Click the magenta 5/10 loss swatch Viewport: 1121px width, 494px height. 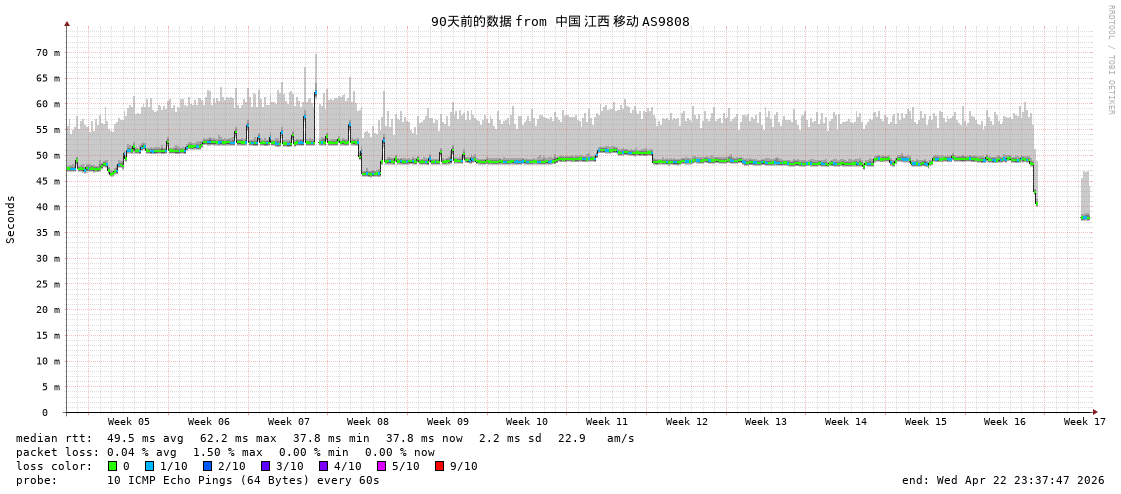click(381, 466)
